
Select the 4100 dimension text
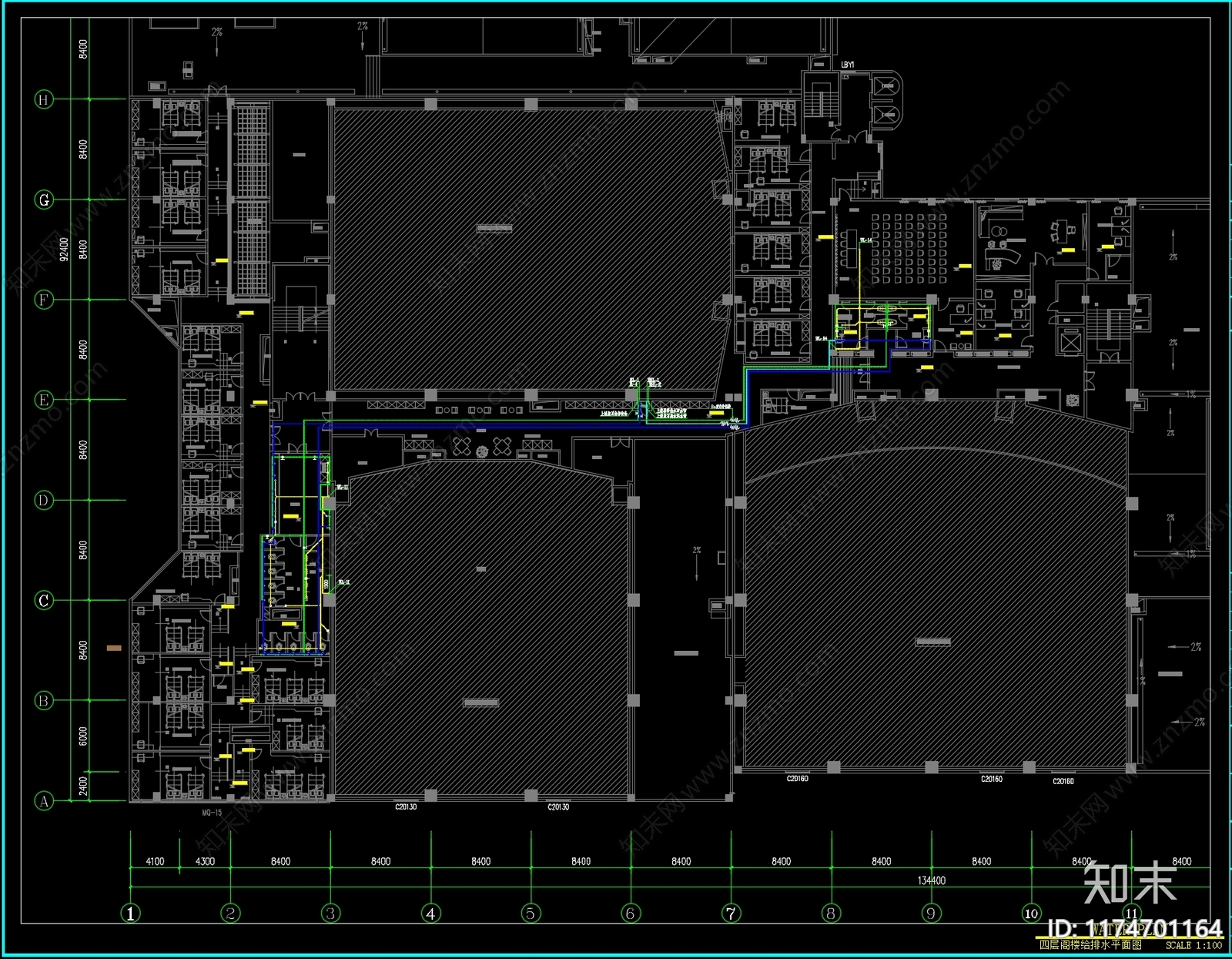pos(156,861)
